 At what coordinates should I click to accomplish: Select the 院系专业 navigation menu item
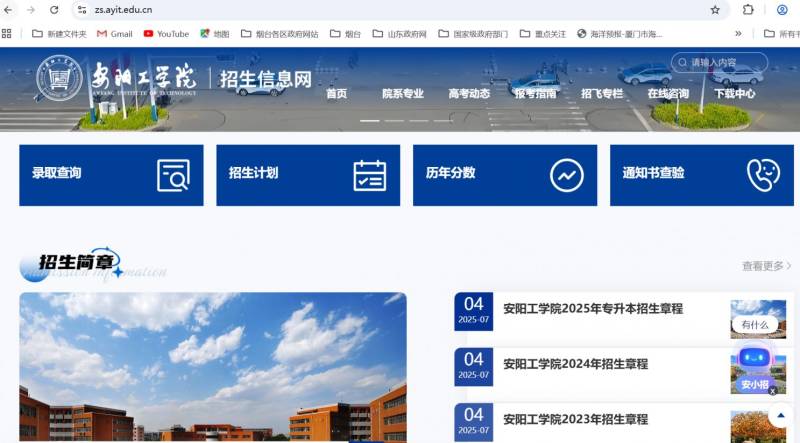[402, 94]
